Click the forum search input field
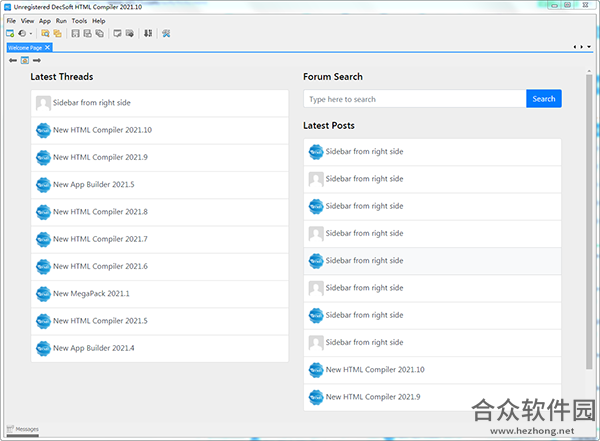 pos(415,99)
